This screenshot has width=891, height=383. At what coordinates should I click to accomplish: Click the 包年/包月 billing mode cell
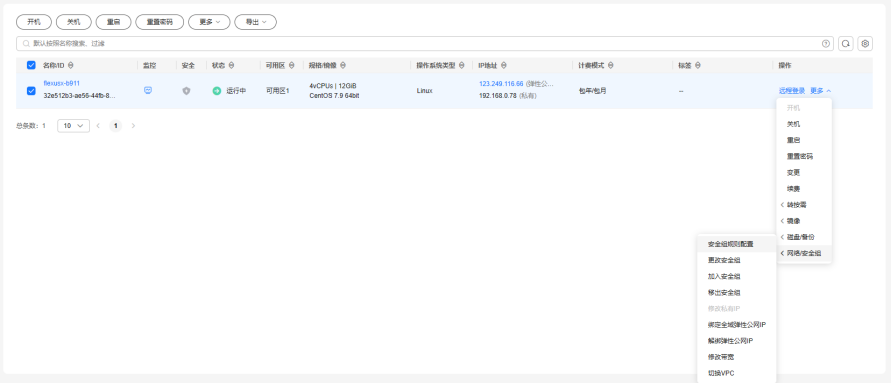593,91
